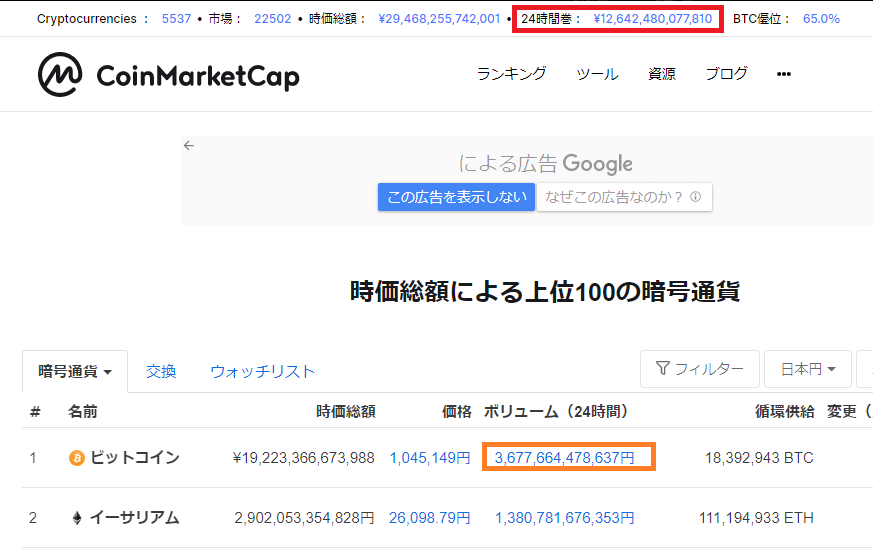Sort by the 名前 column header
873x555 pixels.
point(82,411)
